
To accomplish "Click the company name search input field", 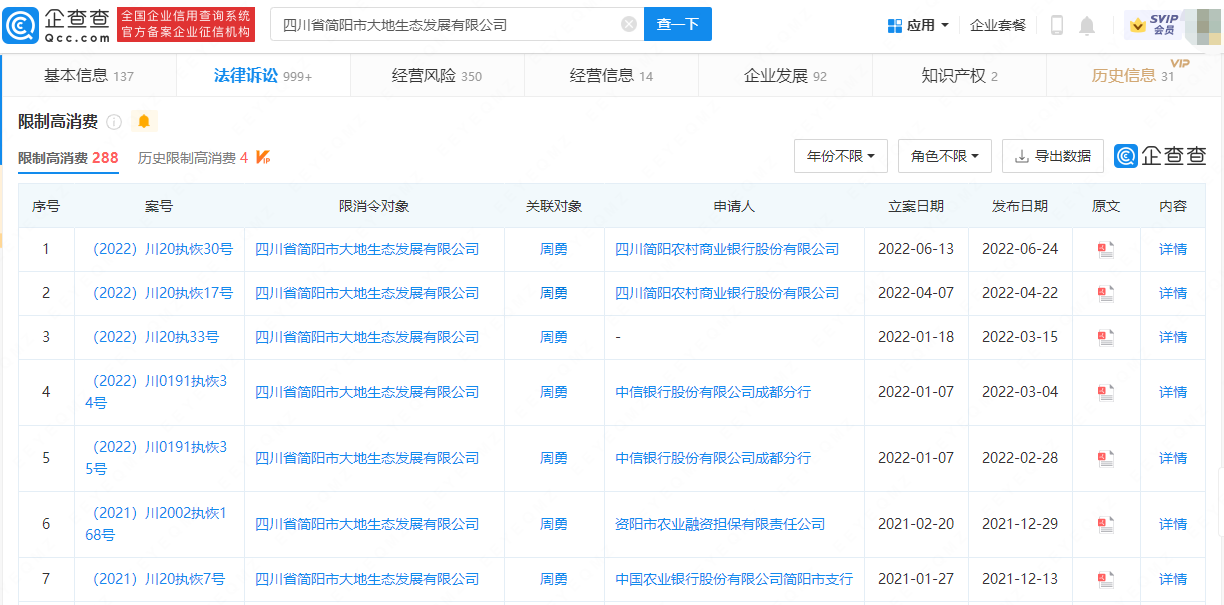I will pyautogui.click(x=445, y=24).
